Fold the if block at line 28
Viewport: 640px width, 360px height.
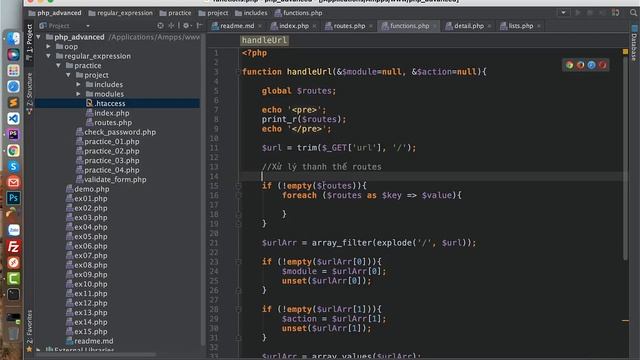tap(238, 309)
